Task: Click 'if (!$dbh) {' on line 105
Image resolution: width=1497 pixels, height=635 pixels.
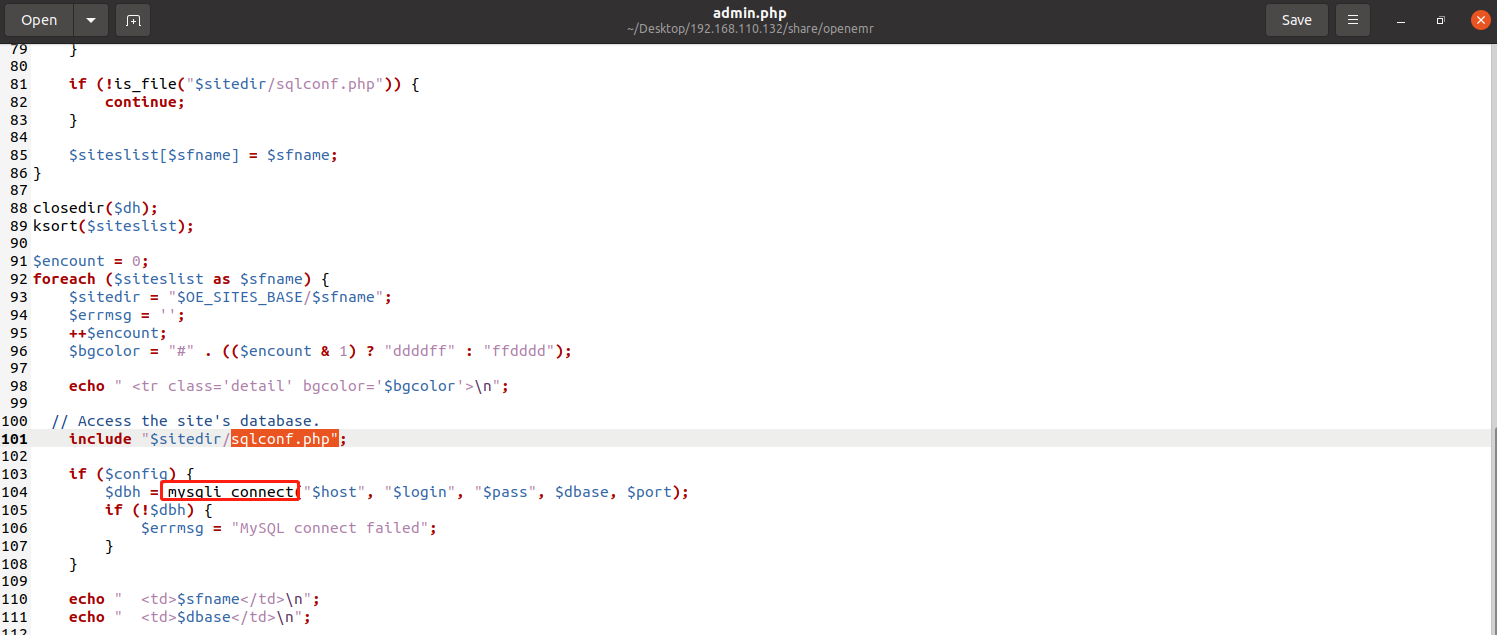Action: (158, 510)
